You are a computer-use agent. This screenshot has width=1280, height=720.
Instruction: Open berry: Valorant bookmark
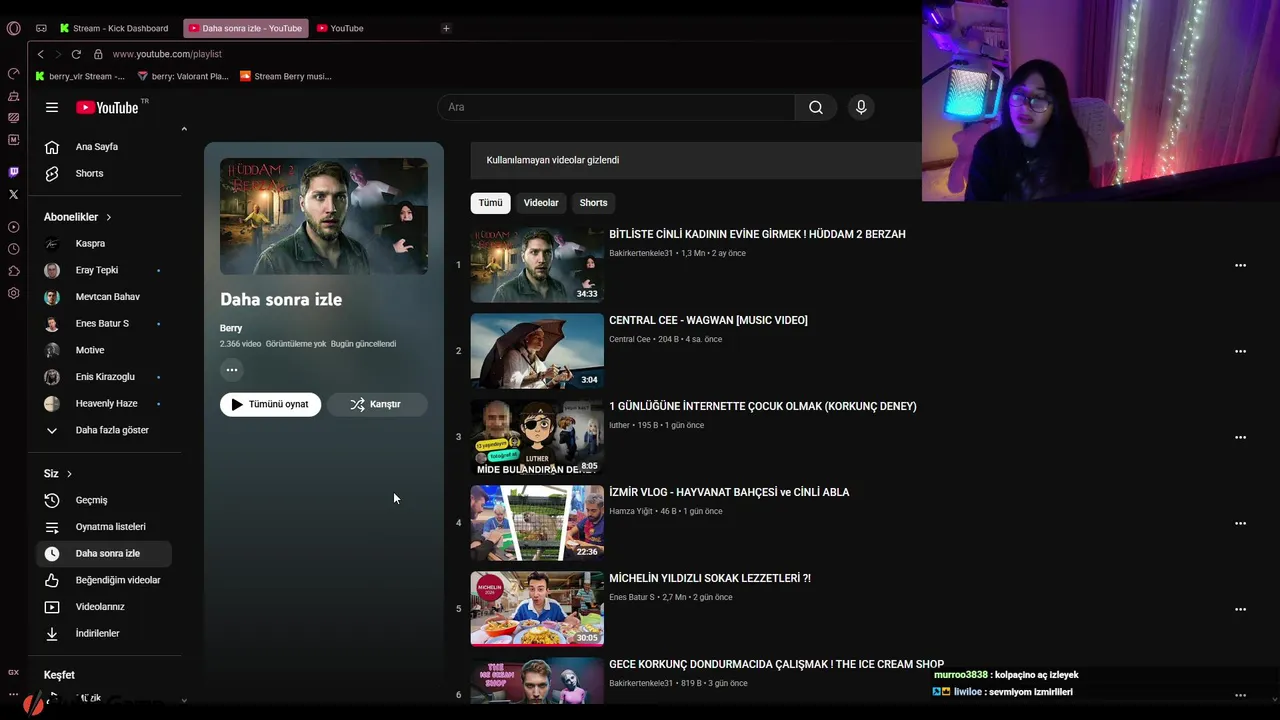point(183,76)
